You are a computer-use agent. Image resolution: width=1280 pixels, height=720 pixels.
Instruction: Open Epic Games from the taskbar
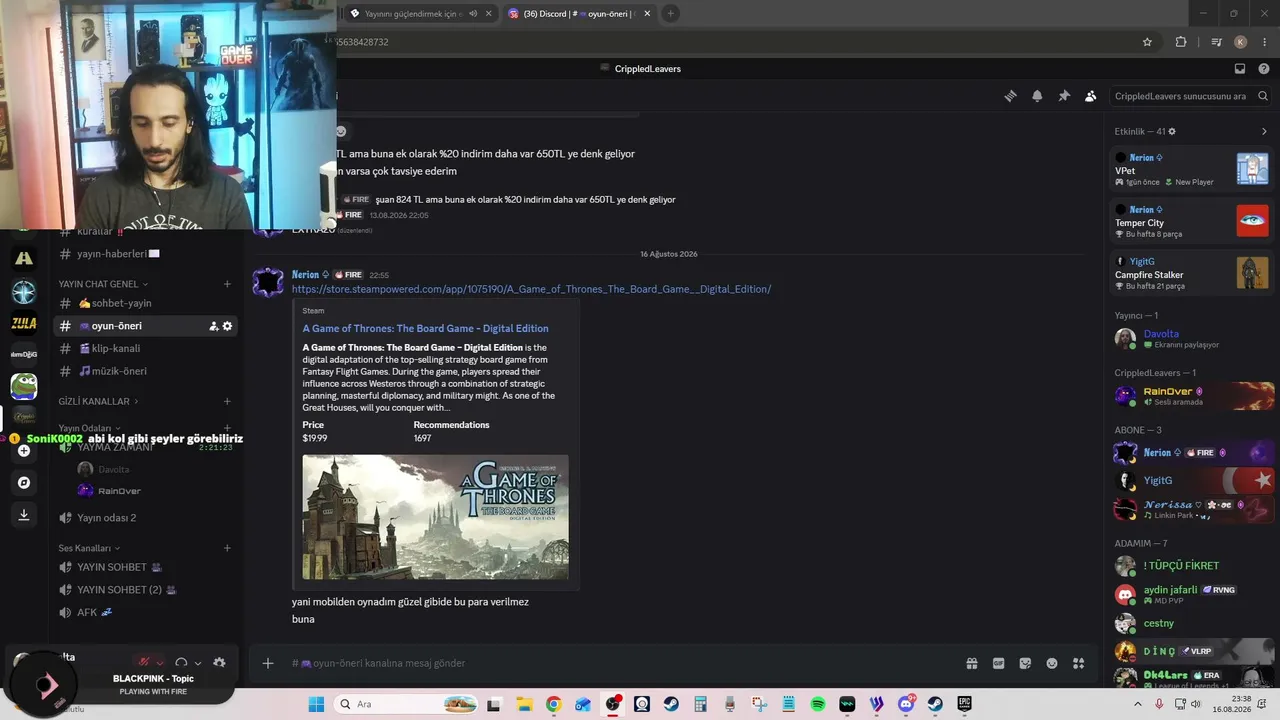pos(965,704)
